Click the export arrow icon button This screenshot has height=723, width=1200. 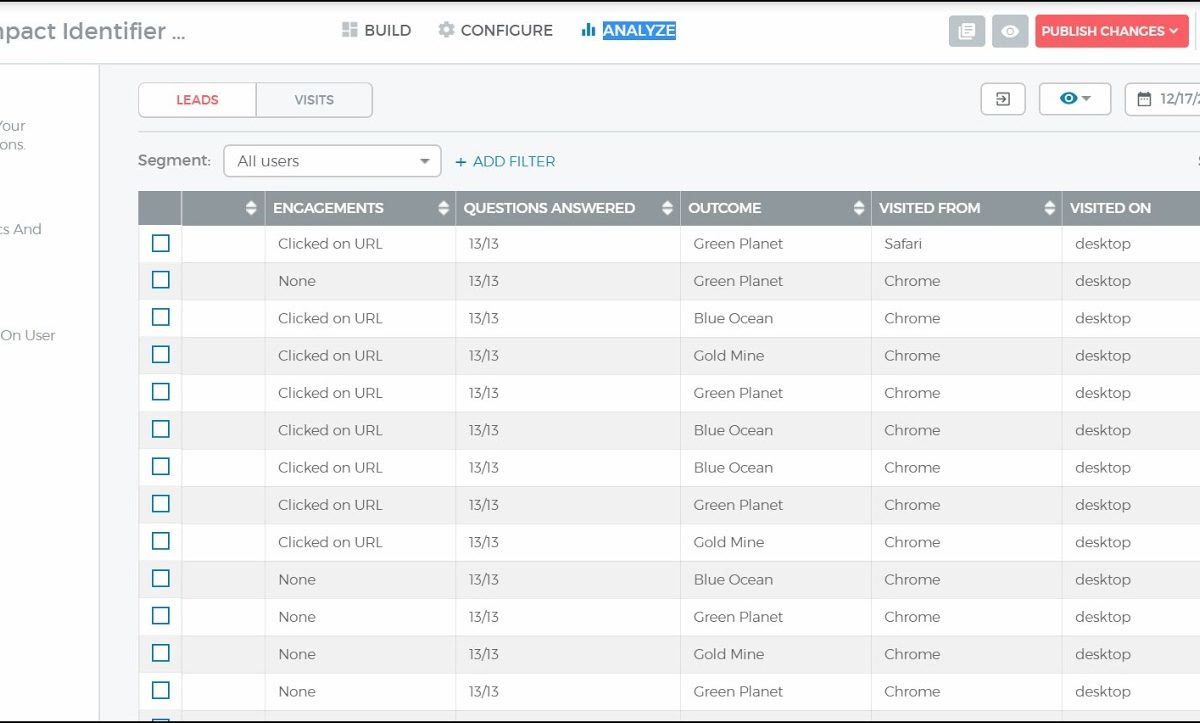point(1002,99)
